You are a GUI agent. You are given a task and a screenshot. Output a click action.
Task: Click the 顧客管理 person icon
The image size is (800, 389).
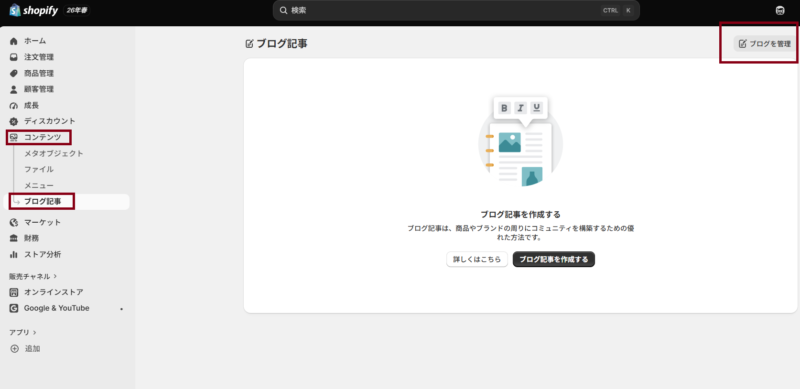(14, 89)
